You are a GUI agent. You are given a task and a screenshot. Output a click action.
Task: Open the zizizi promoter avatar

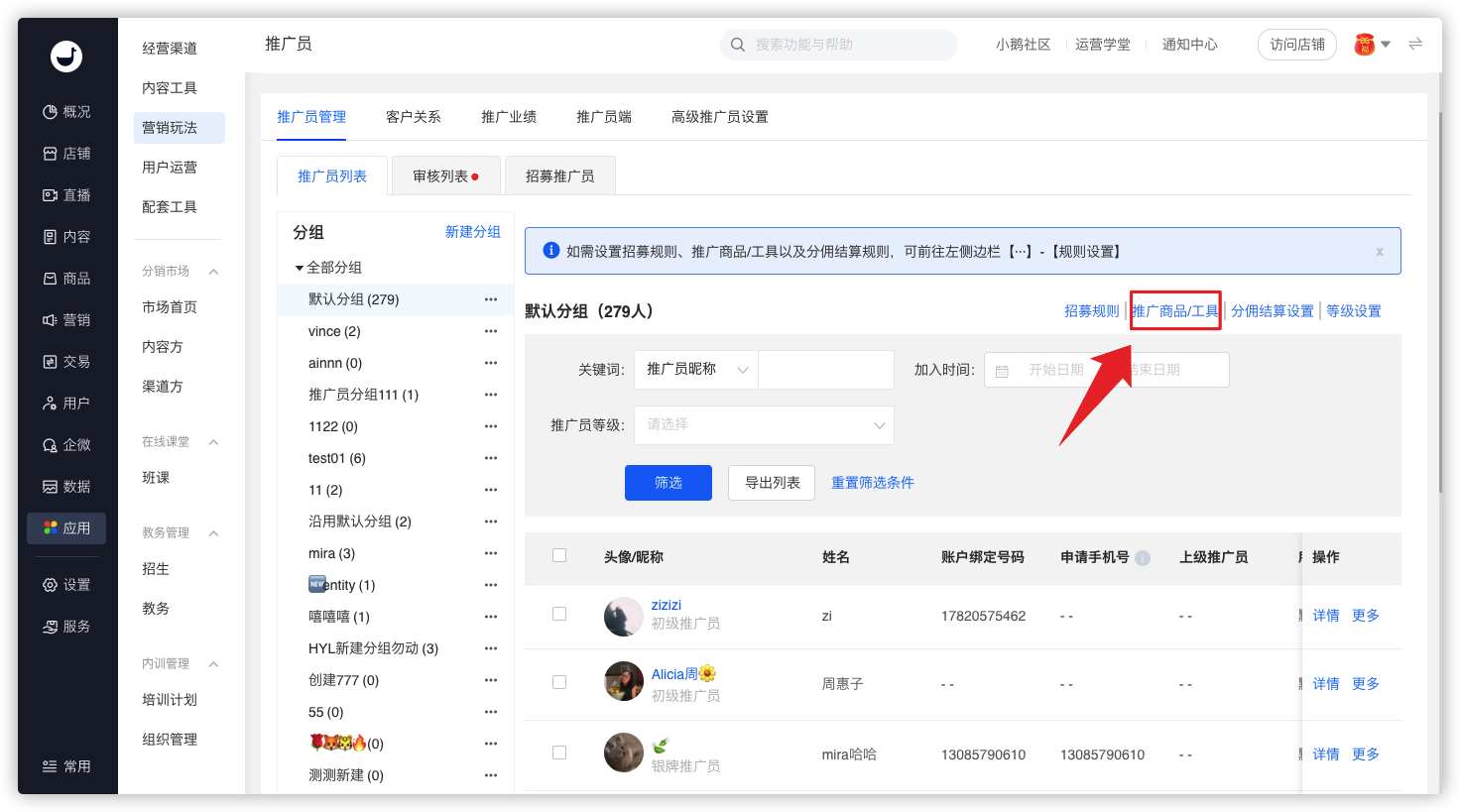(x=624, y=617)
